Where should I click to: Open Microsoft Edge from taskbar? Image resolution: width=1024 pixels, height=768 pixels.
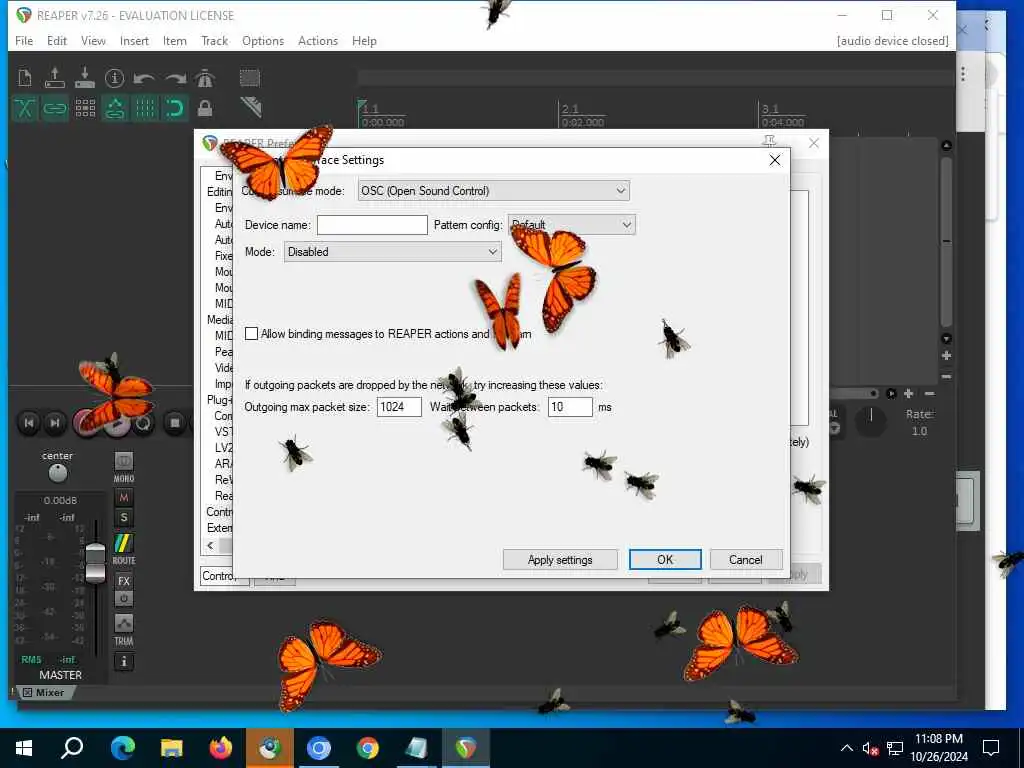point(123,748)
